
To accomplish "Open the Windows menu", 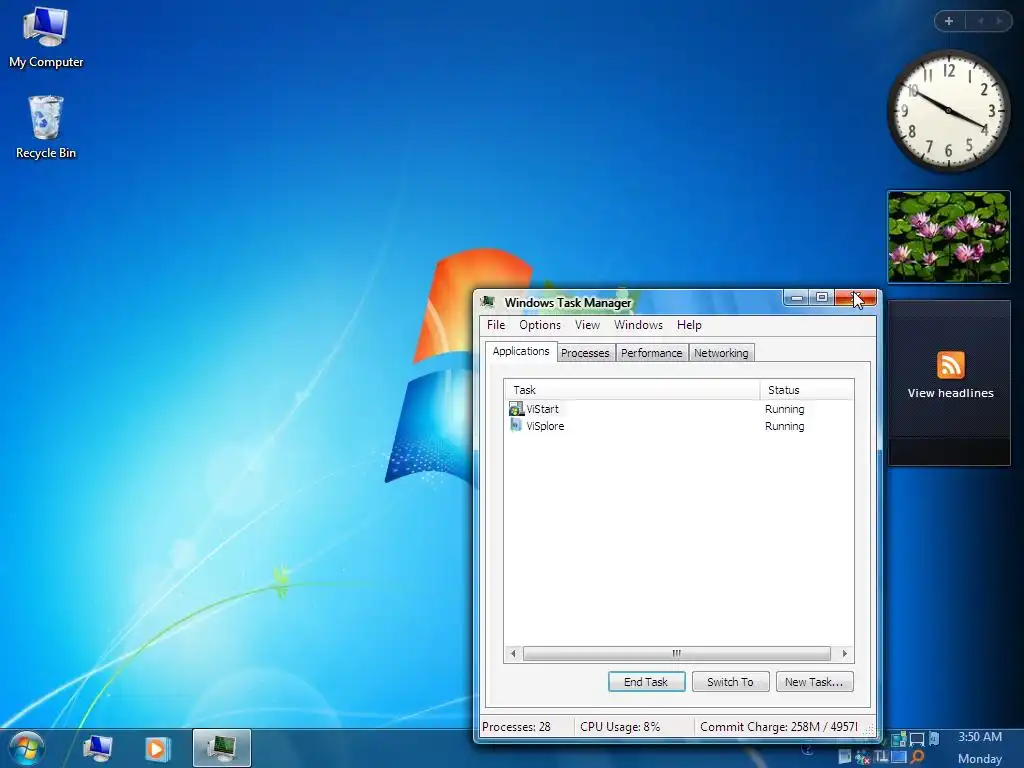I will pos(638,325).
